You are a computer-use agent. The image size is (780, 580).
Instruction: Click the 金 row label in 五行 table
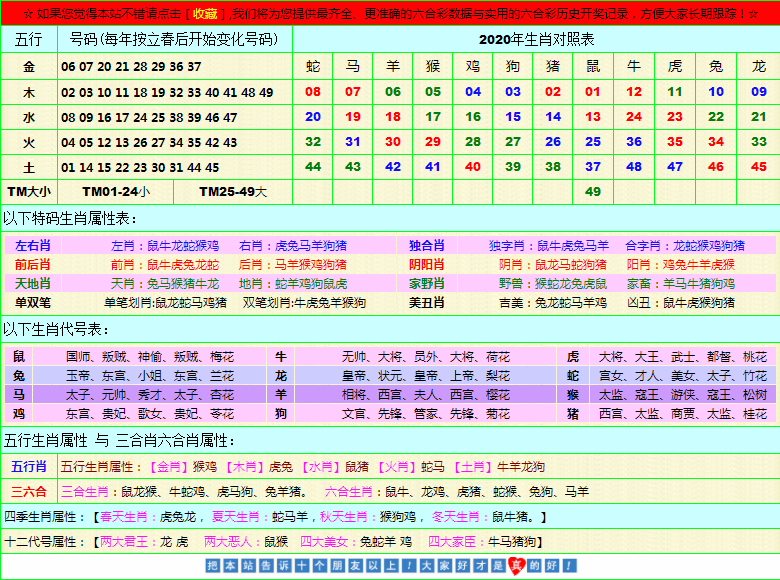tap(29, 67)
